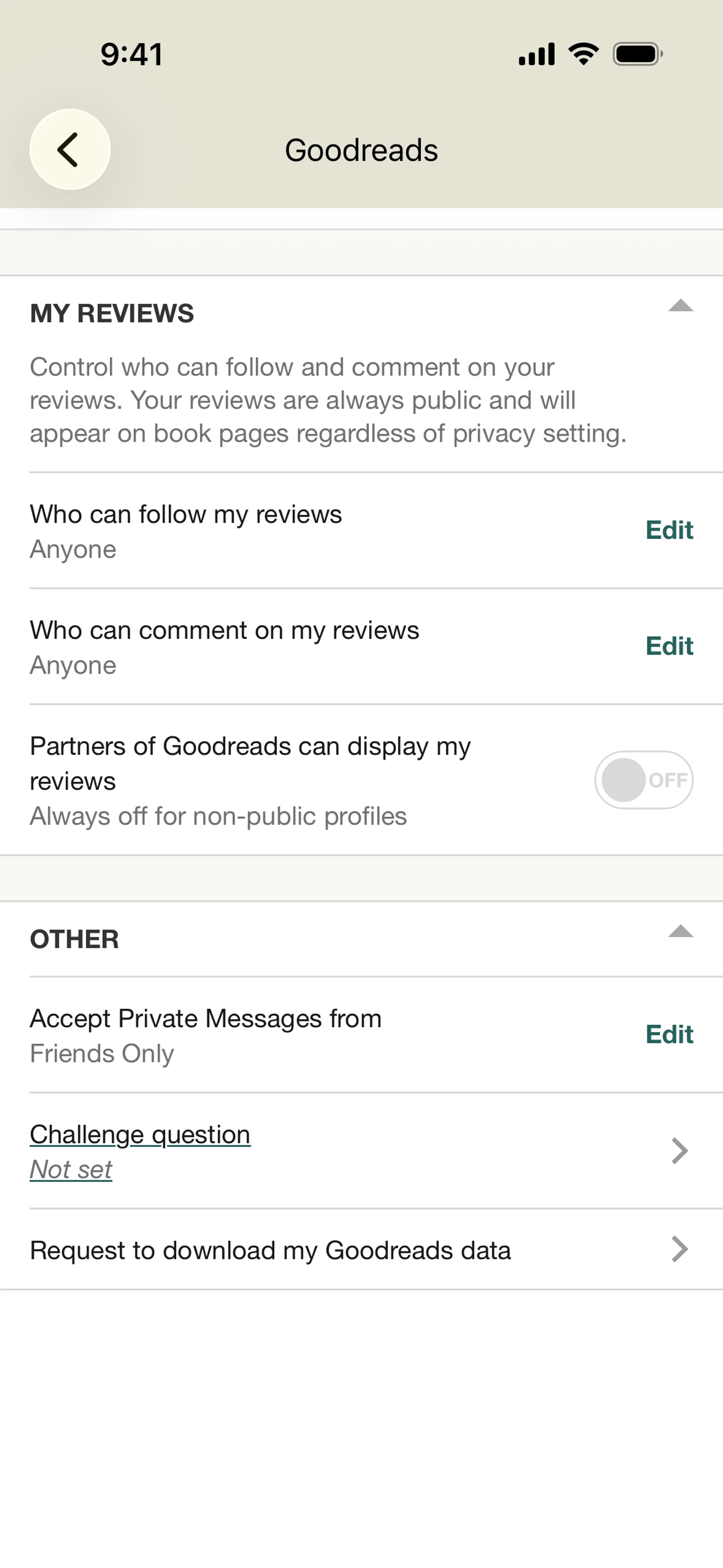
Task: Tap the OTHER section header text
Action: (74, 939)
